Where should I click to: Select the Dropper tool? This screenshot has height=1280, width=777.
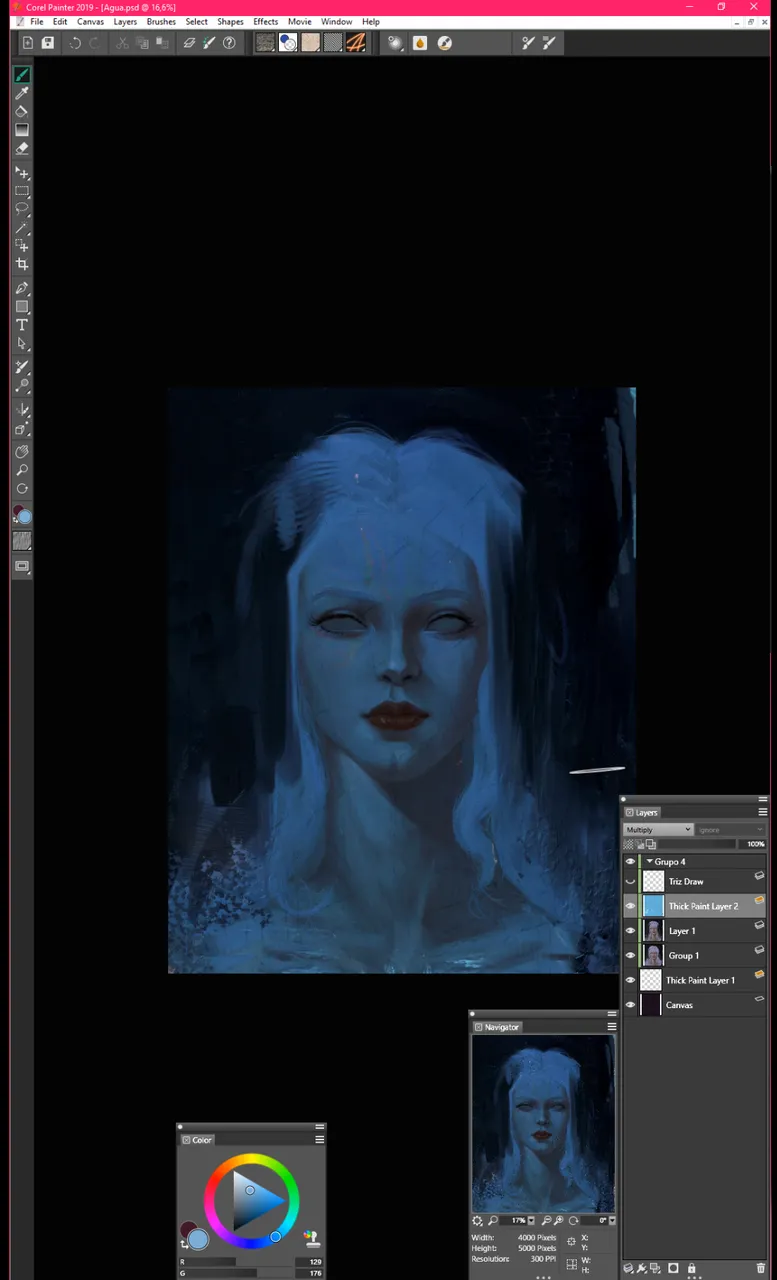coord(21,93)
